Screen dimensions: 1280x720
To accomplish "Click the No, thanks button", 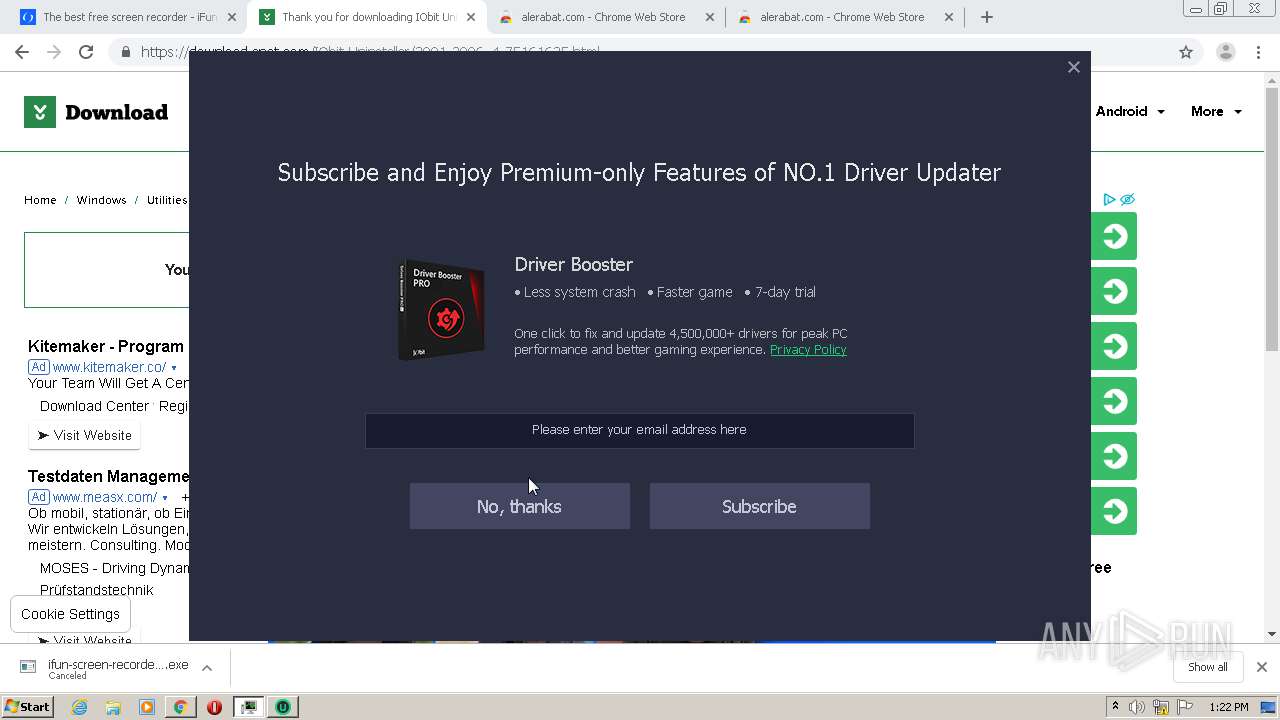I will (519, 506).
